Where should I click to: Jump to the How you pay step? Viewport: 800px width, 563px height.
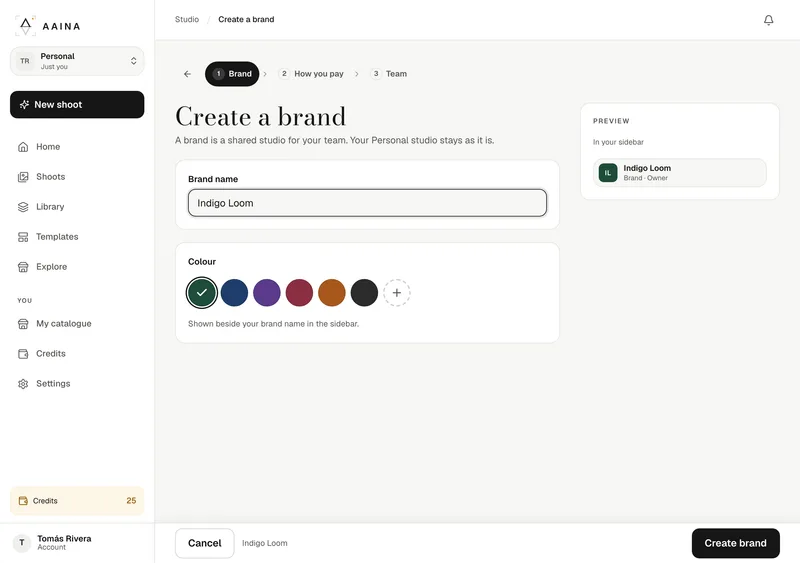pos(311,74)
